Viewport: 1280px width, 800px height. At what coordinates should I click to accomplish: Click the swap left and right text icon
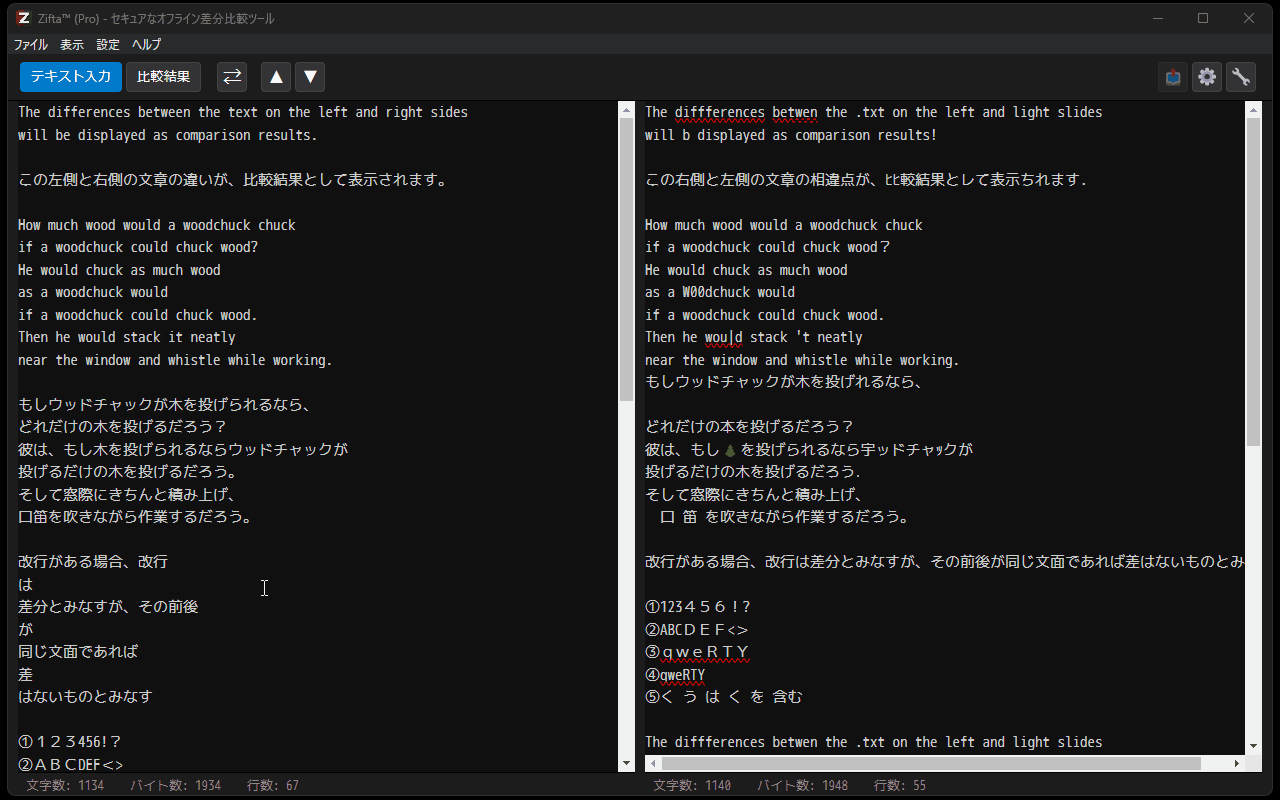click(232, 77)
